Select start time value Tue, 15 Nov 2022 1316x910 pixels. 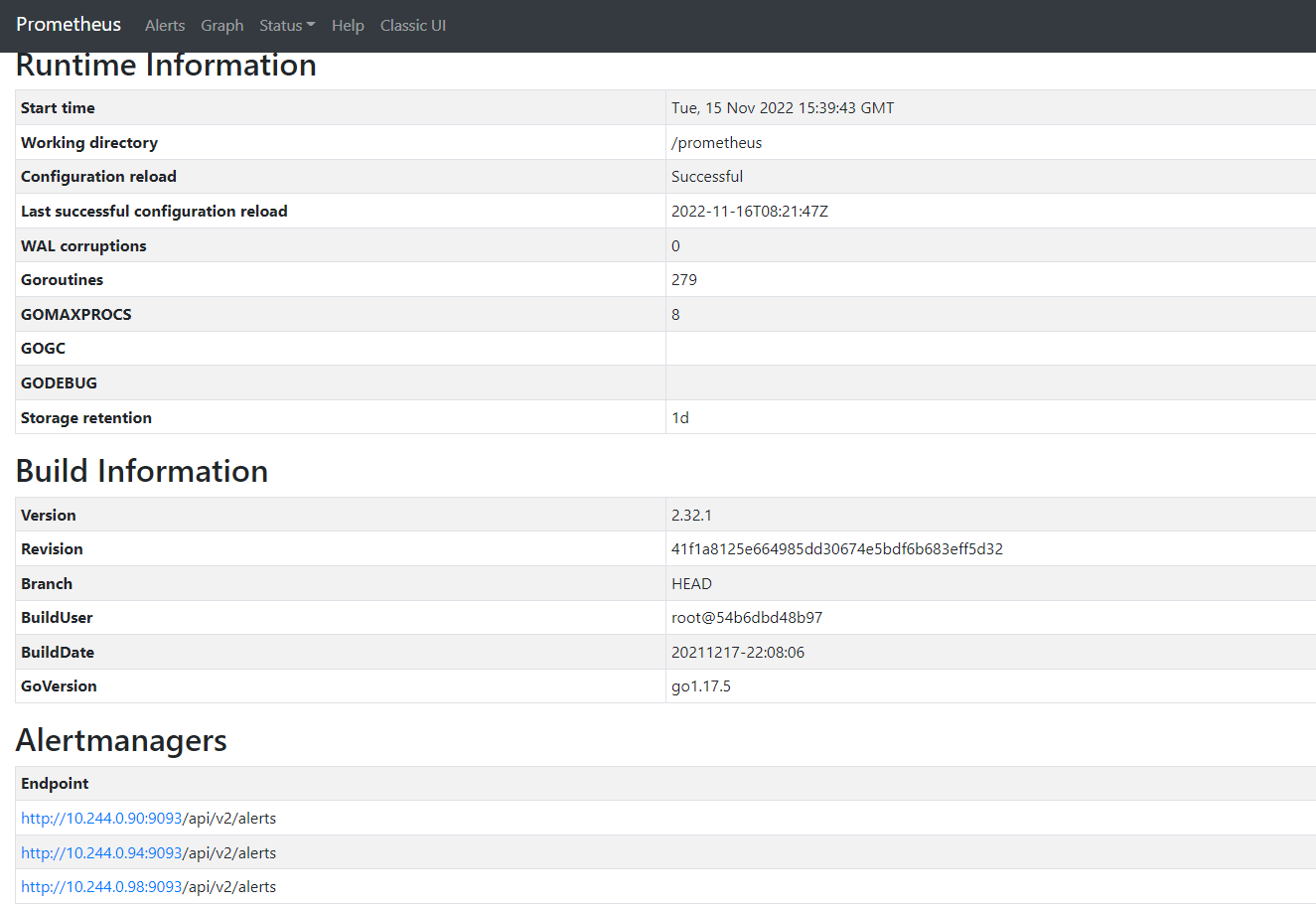[x=783, y=108]
